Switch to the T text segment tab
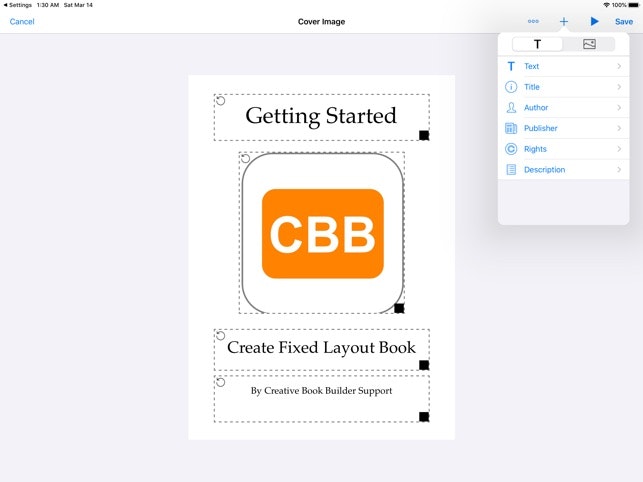This screenshot has width=643, height=482. tap(537, 44)
